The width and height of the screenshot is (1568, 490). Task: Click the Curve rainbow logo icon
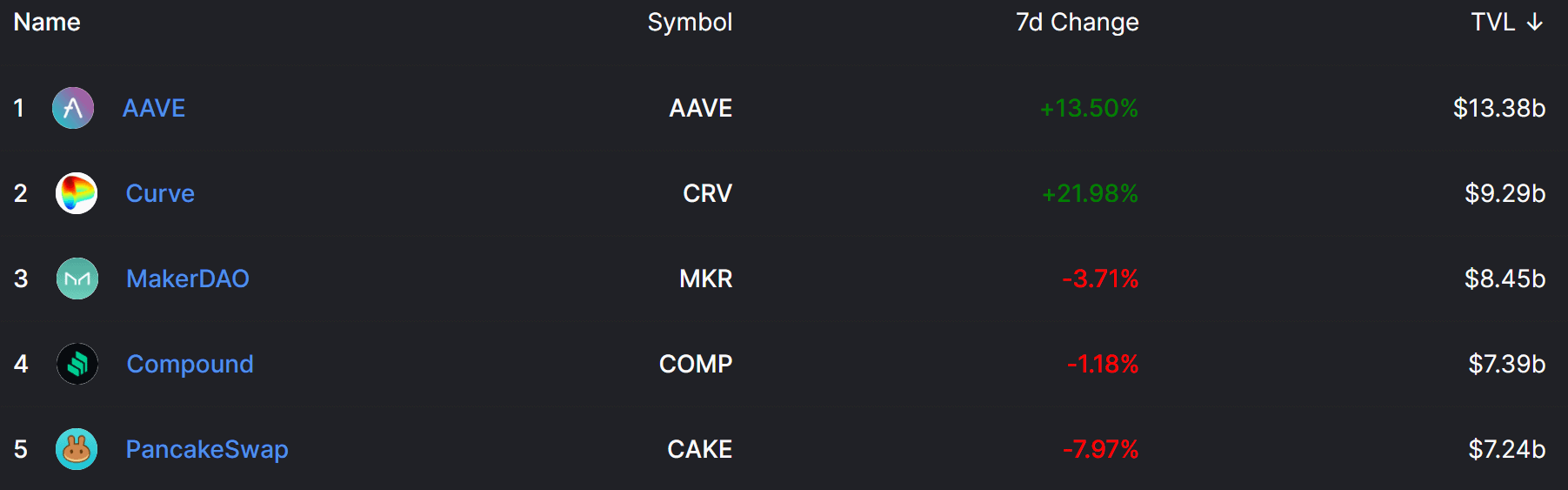pyautogui.click(x=77, y=193)
